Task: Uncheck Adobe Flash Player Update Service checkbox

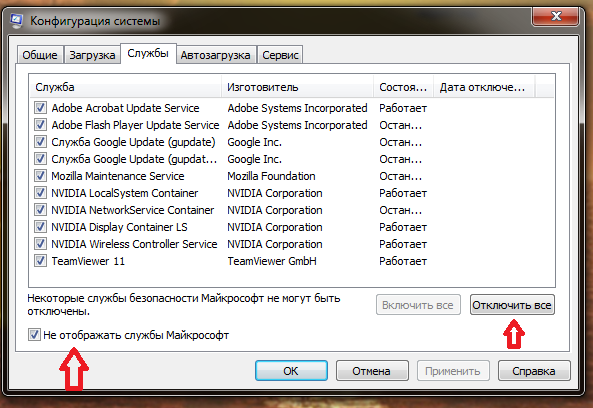Action: [x=40, y=125]
